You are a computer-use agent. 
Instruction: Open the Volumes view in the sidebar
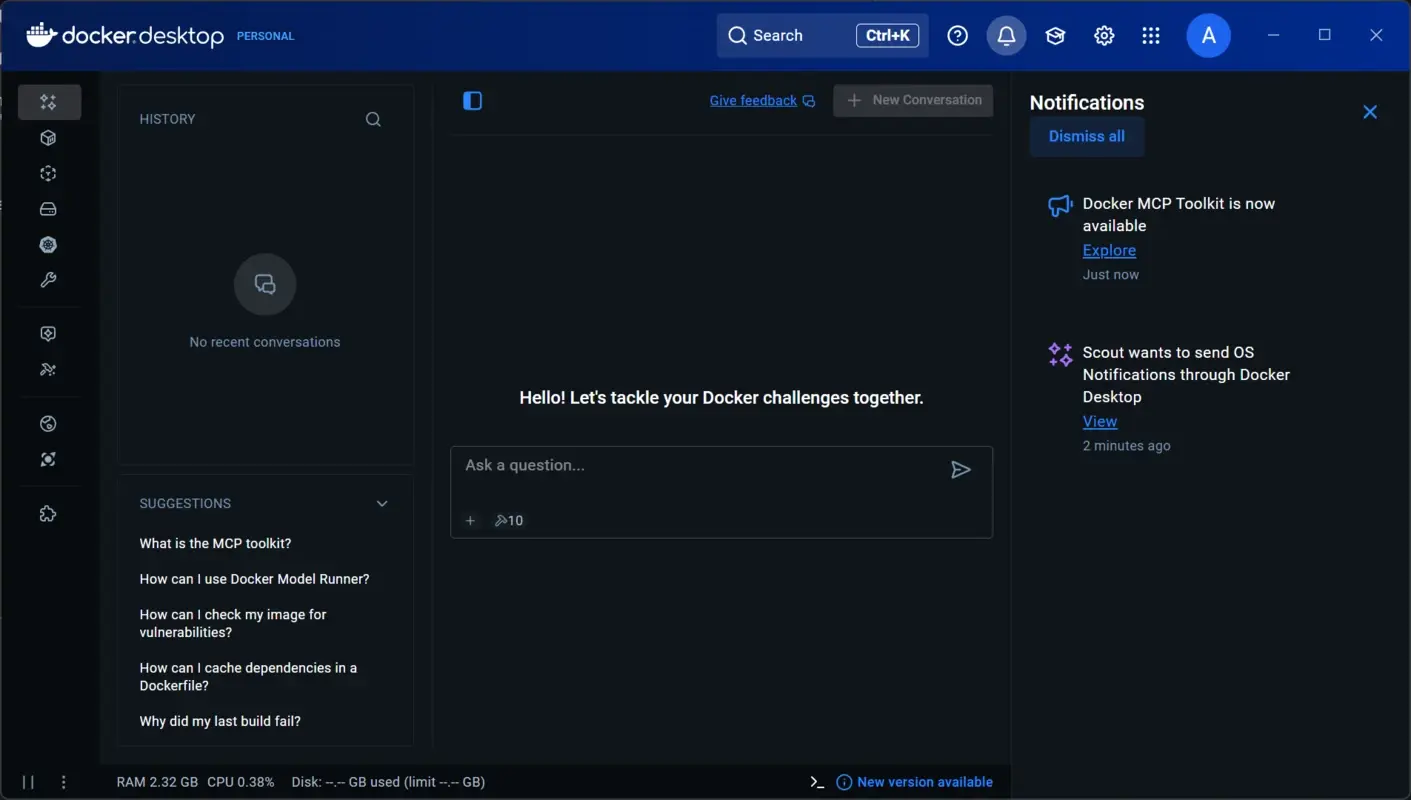pyautogui.click(x=47, y=209)
